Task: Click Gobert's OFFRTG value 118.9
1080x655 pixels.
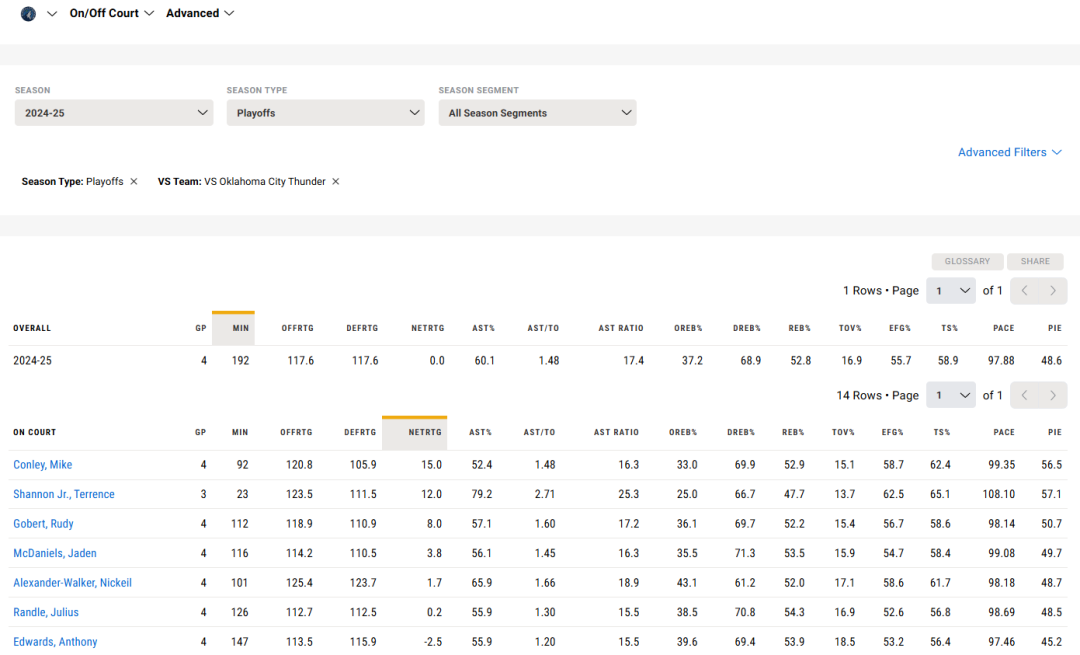Action: 300,524
